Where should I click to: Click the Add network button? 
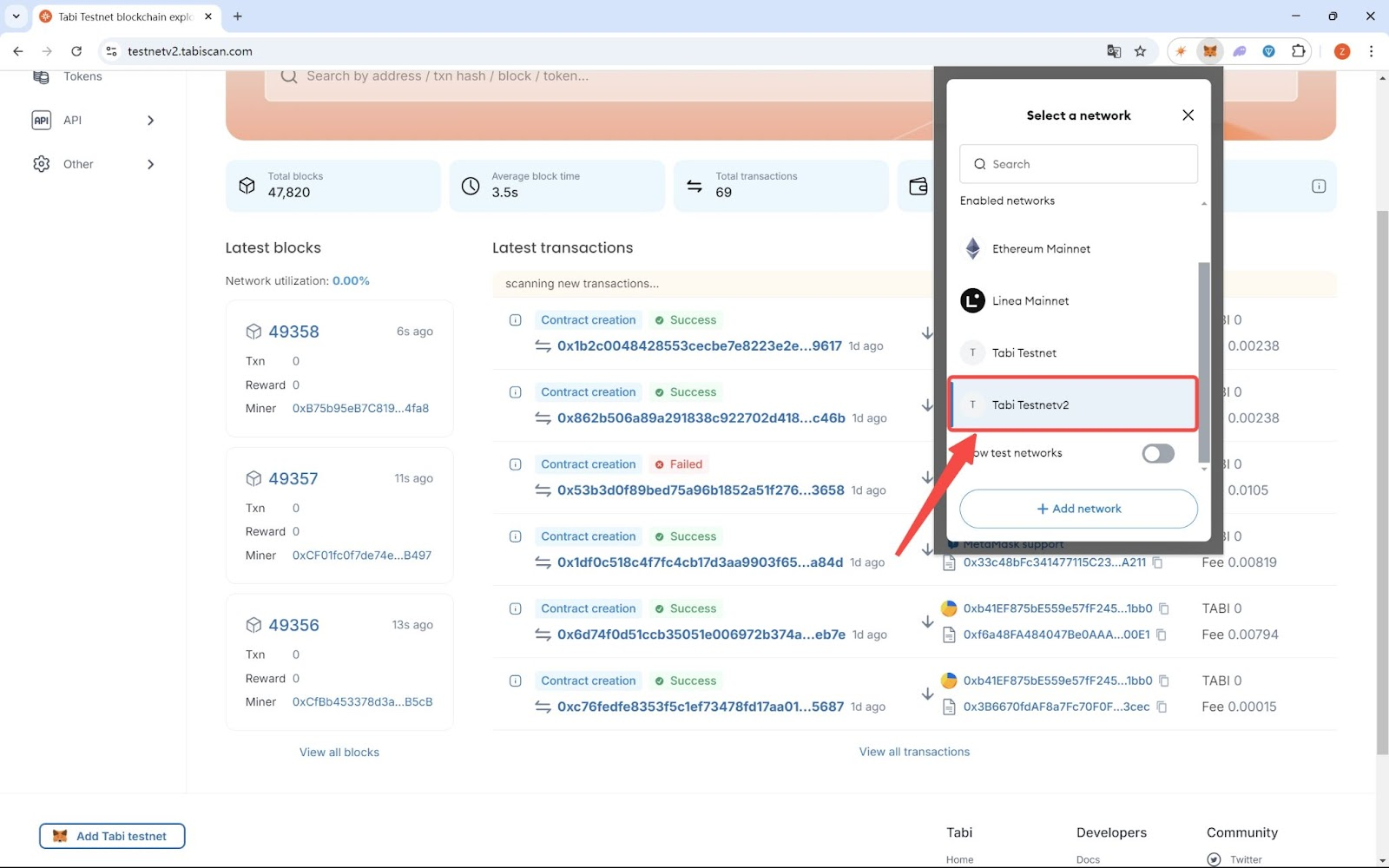(1078, 509)
